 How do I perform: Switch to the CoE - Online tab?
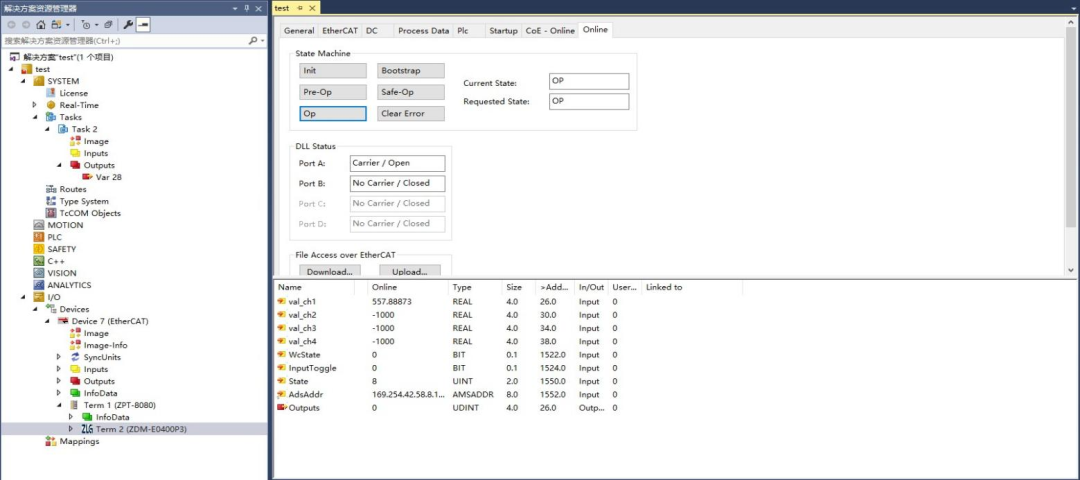[x=550, y=31]
